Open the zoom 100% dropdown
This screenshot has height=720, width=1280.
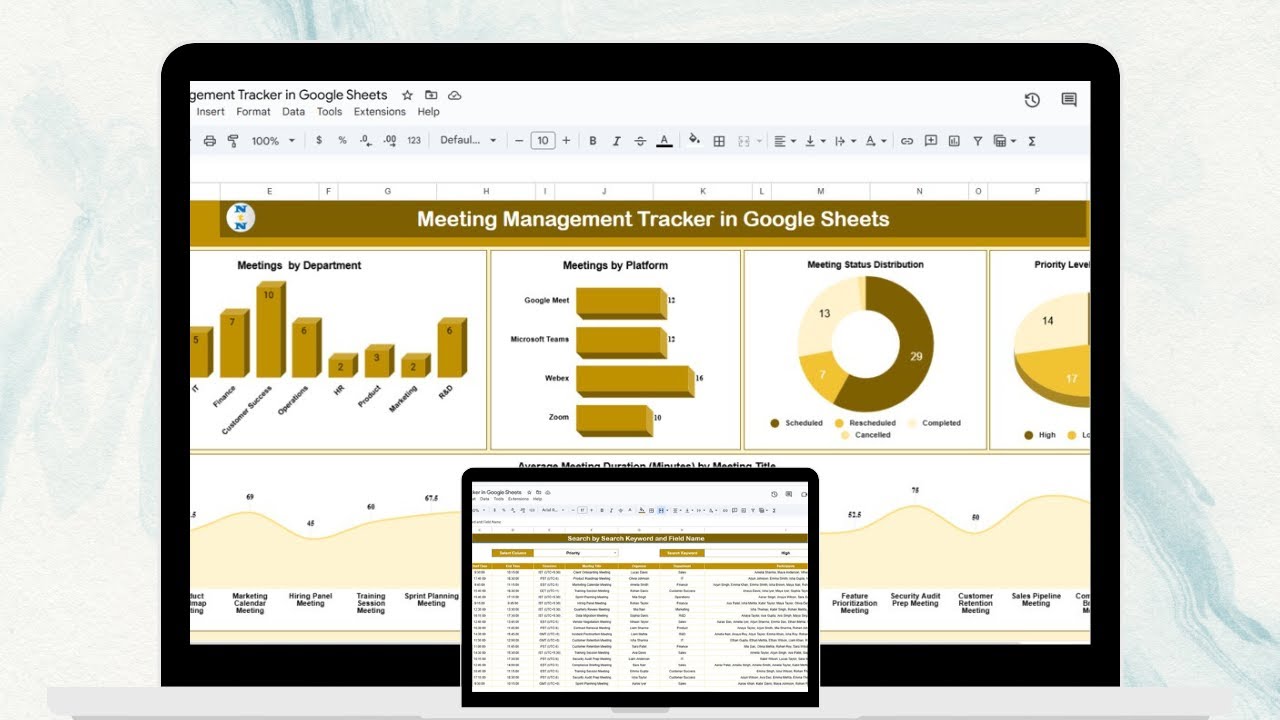pos(273,141)
